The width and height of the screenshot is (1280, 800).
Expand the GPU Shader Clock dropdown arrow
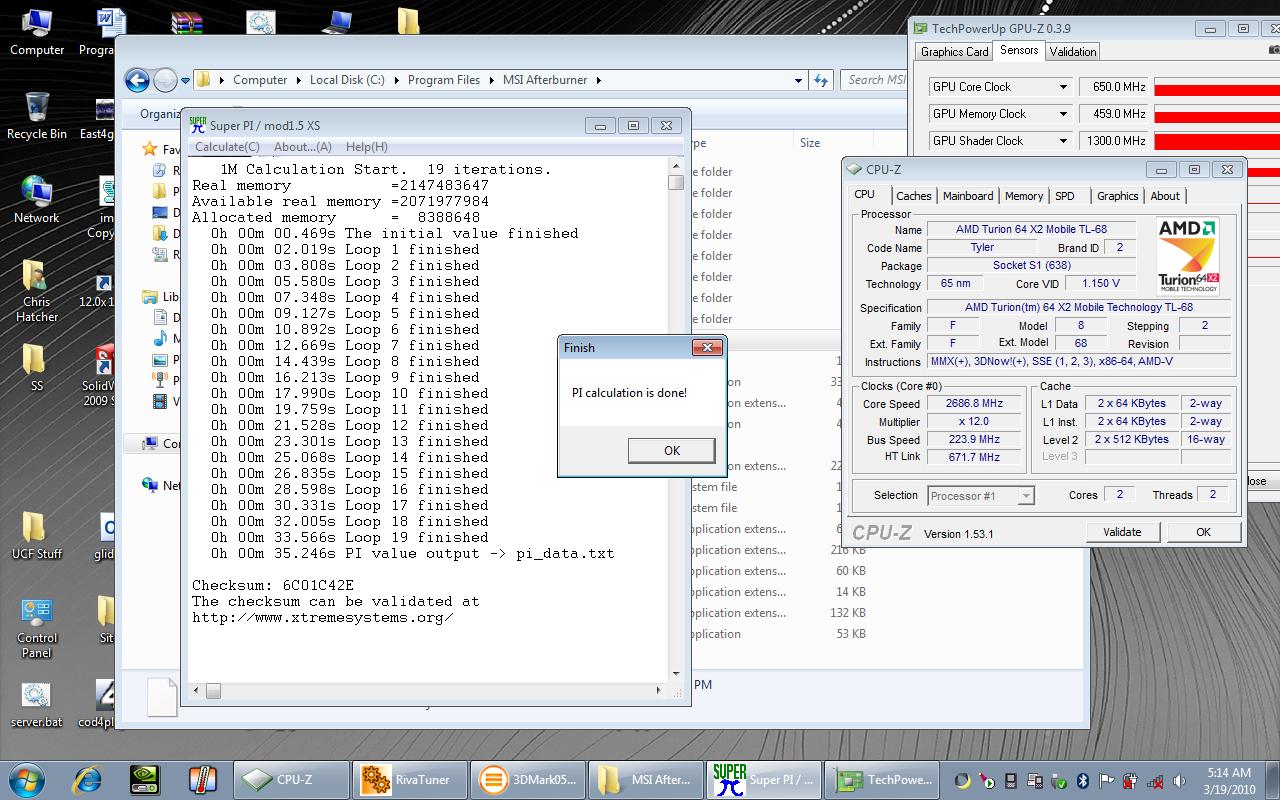[x=1062, y=141]
